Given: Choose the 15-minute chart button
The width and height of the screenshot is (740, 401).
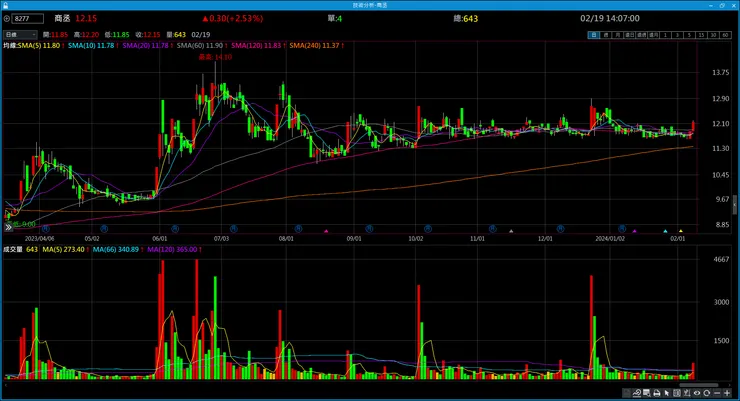Looking at the screenshot, I should coord(701,35).
